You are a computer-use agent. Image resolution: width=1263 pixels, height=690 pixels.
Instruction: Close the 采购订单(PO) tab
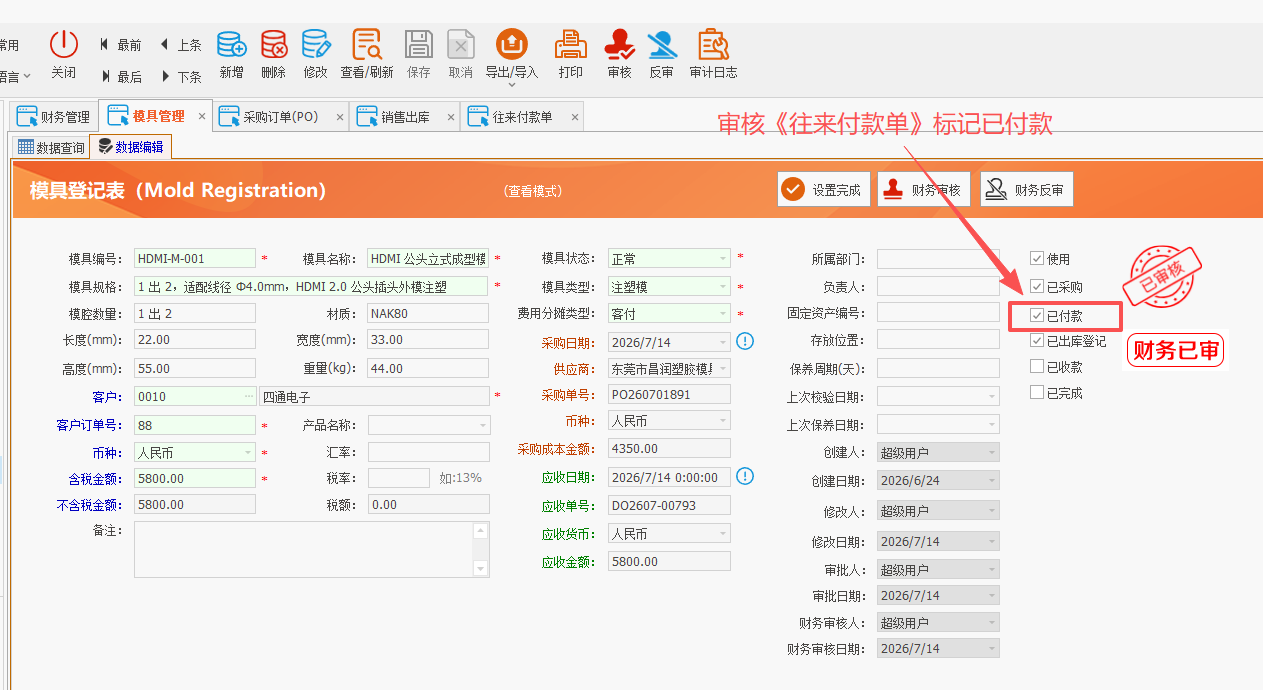pos(339,117)
